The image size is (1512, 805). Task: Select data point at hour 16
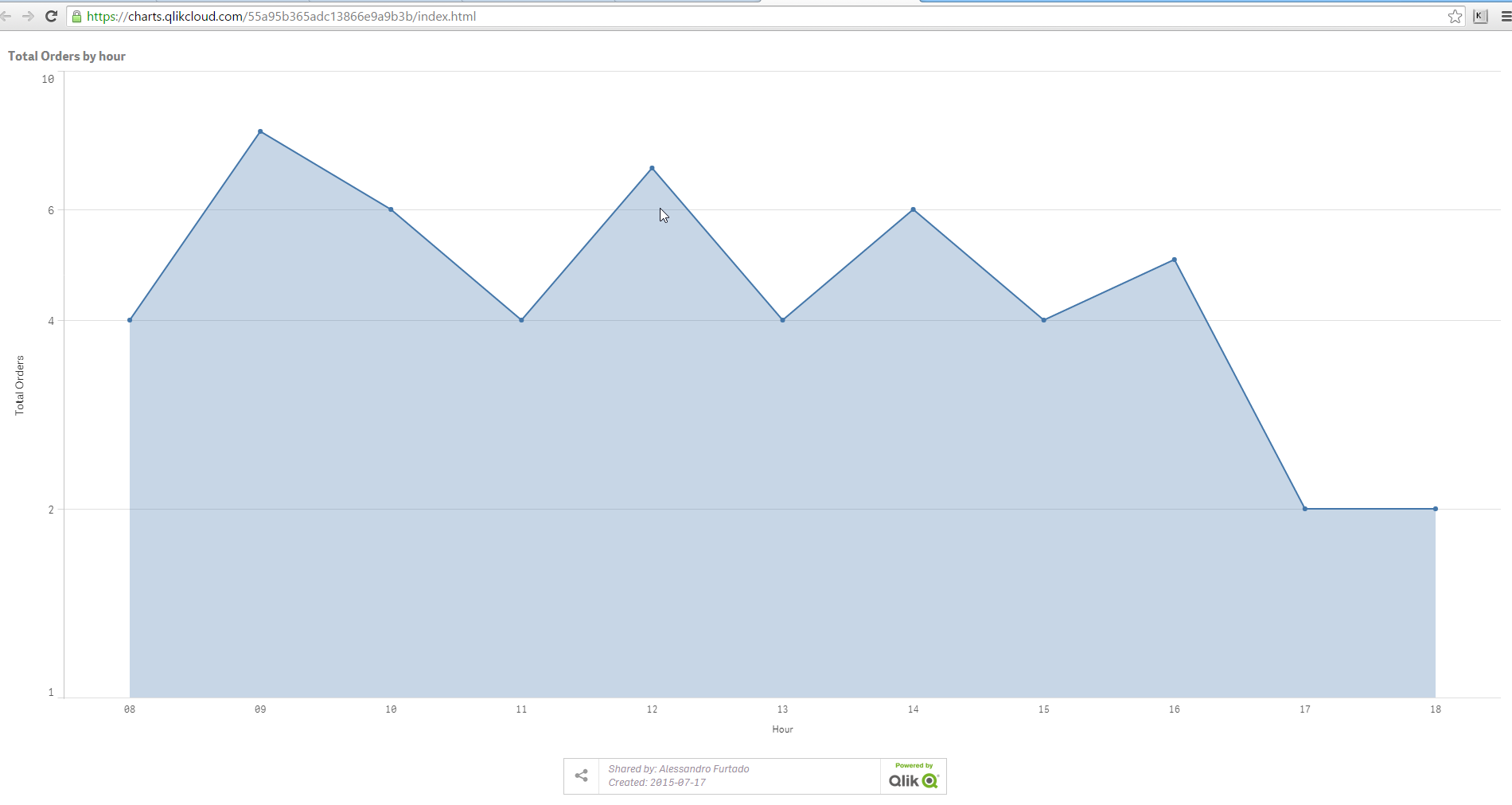coord(1175,260)
